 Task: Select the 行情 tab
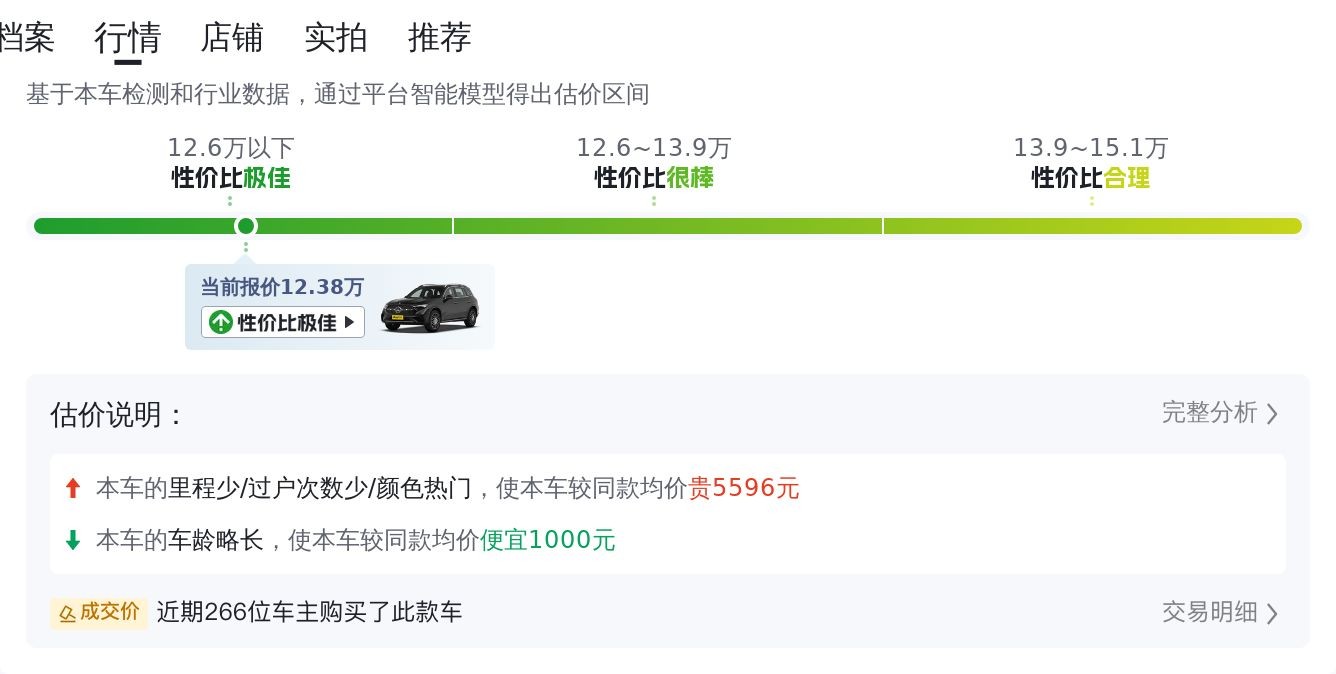pos(128,38)
